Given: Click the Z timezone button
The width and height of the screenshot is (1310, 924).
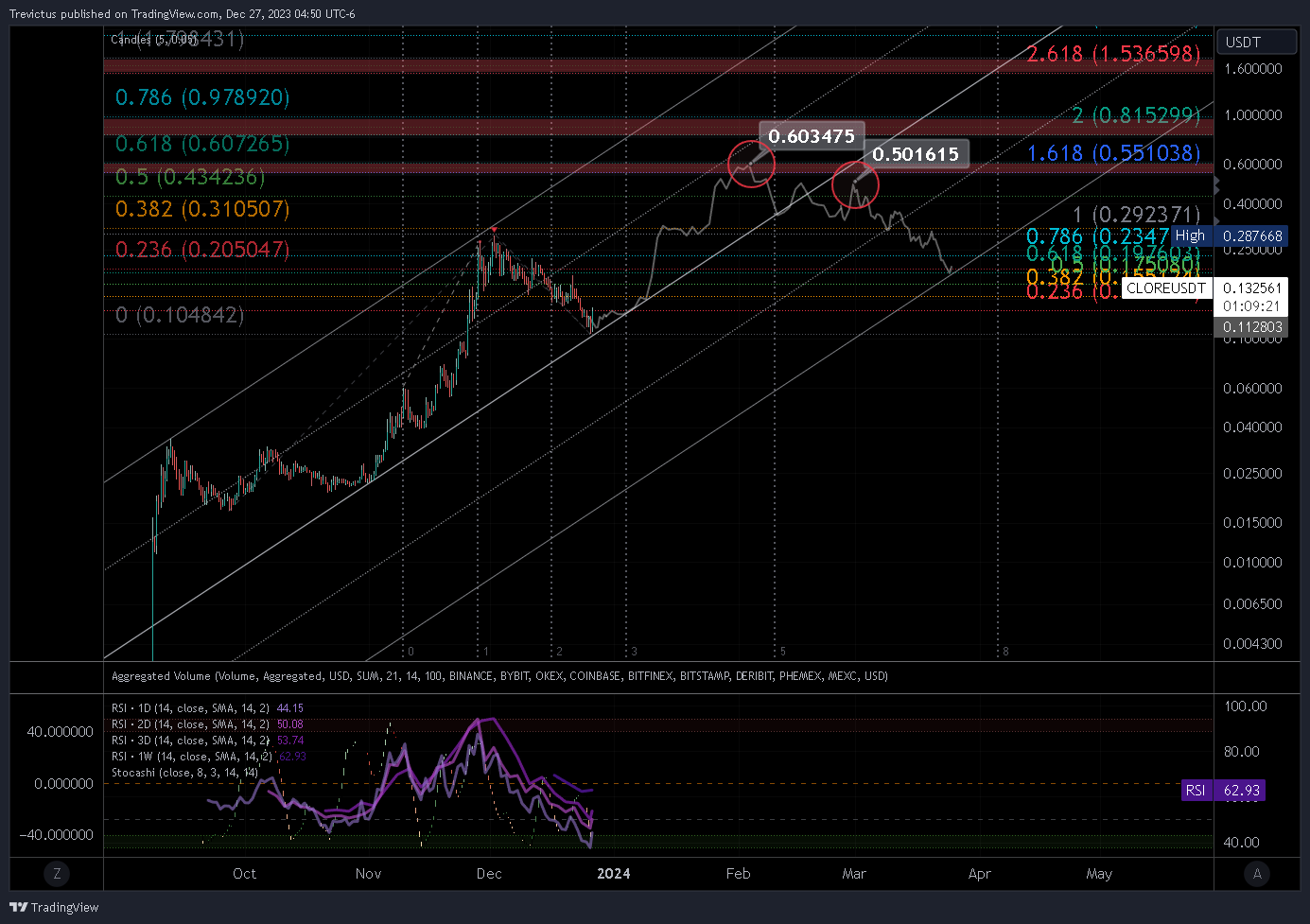Looking at the screenshot, I should [58, 874].
